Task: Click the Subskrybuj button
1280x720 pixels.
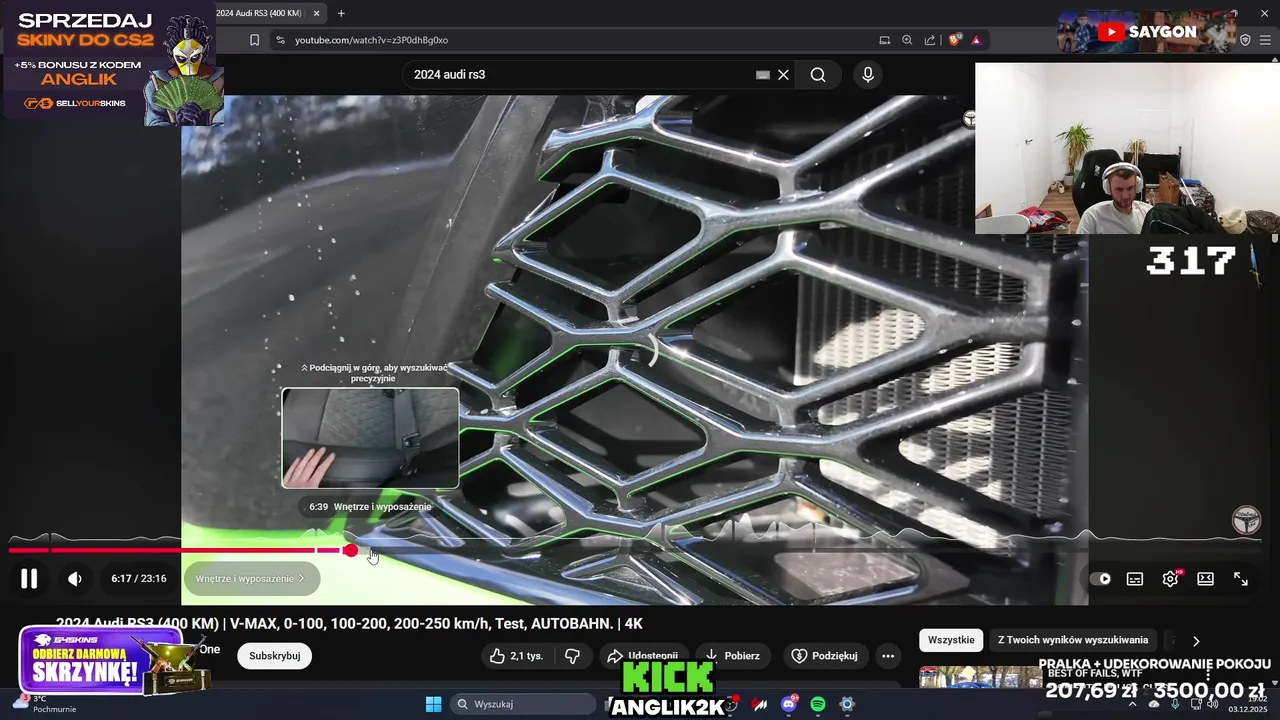Action: (274, 656)
